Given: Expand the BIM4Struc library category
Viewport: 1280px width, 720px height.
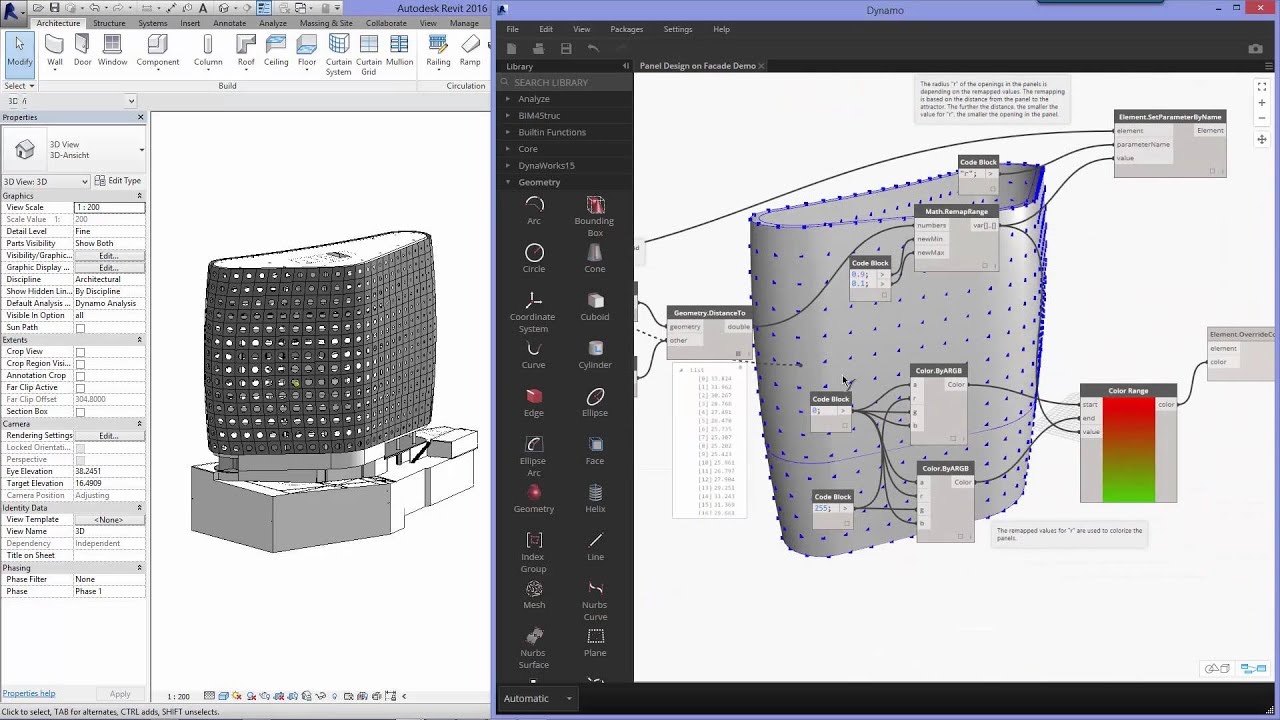Looking at the screenshot, I should click(x=539, y=115).
